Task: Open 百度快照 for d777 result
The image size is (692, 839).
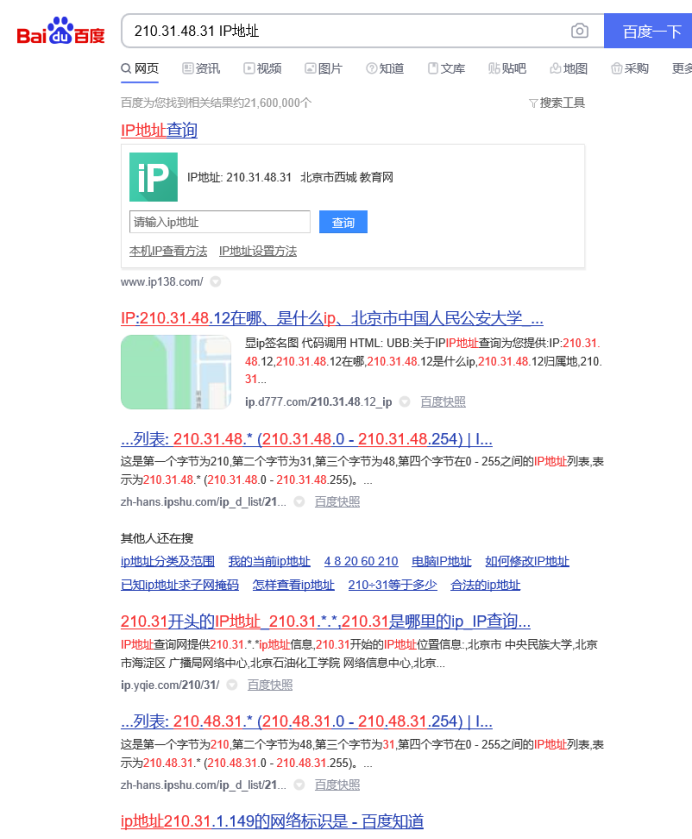Action: tap(443, 401)
